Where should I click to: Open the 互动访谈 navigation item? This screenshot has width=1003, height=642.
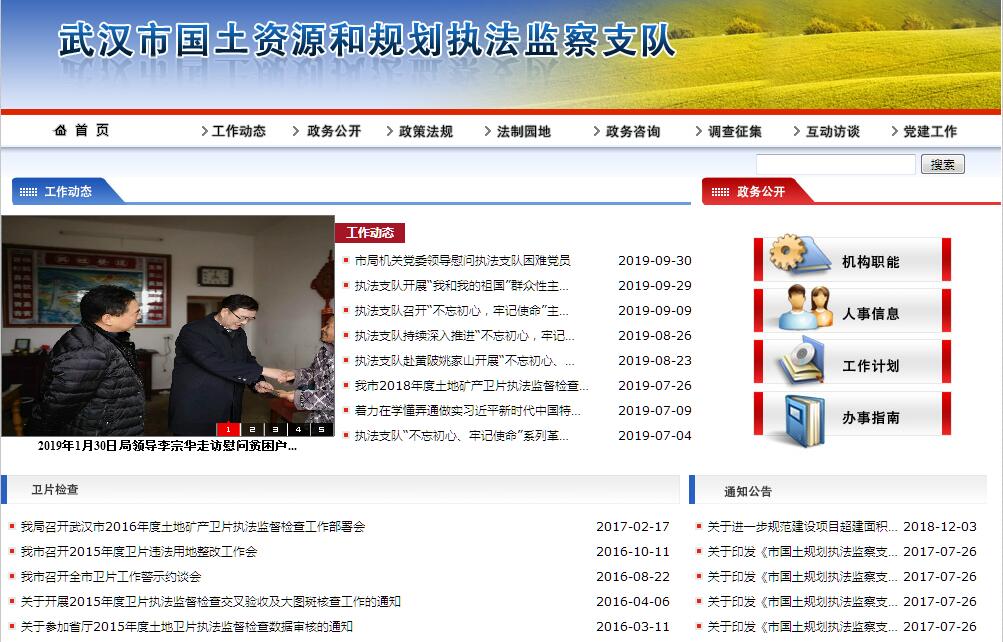click(x=832, y=131)
